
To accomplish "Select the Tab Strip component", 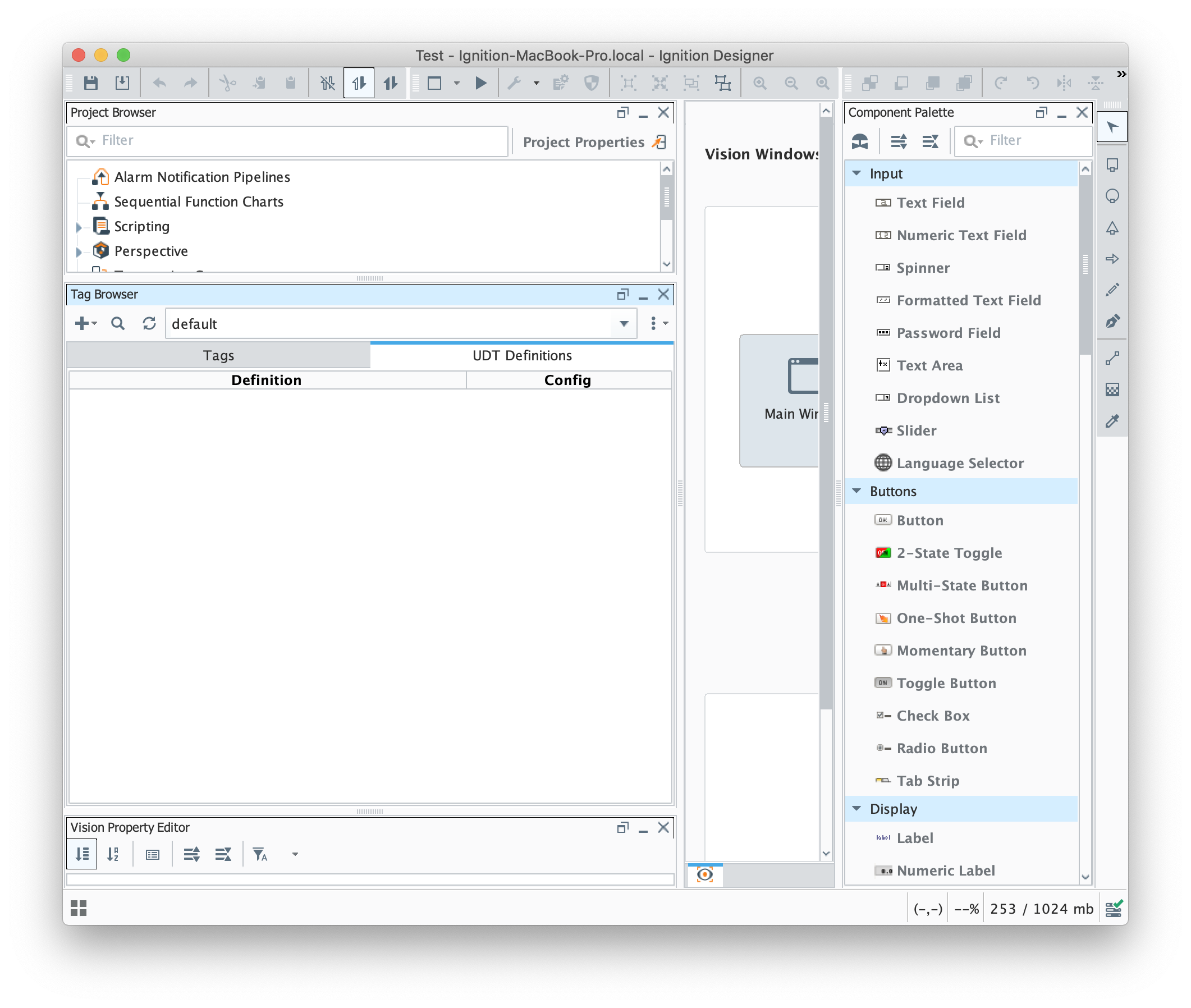I will 917,781.
